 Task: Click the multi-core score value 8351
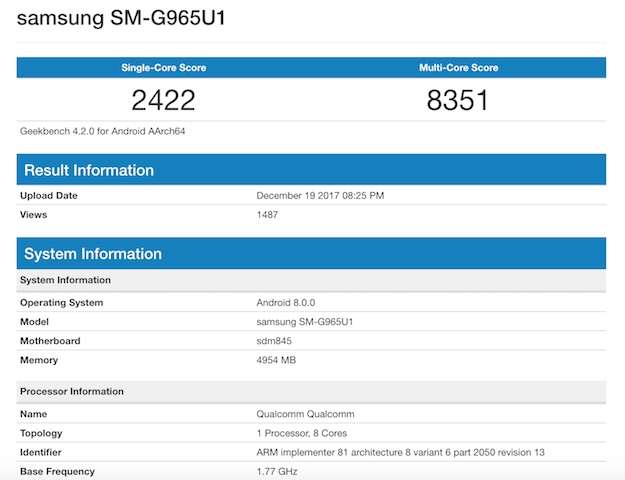pos(458,100)
